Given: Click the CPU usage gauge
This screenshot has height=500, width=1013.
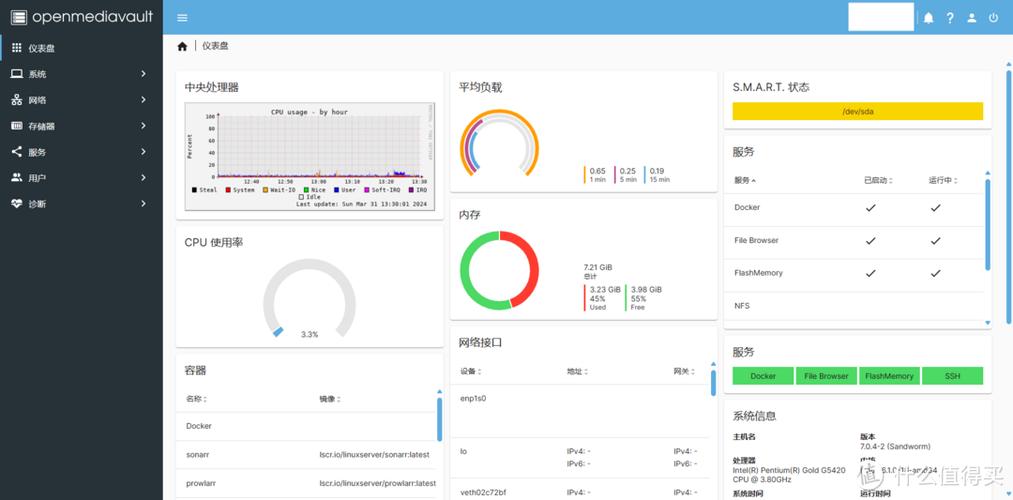Looking at the screenshot, I should [x=309, y=298].
